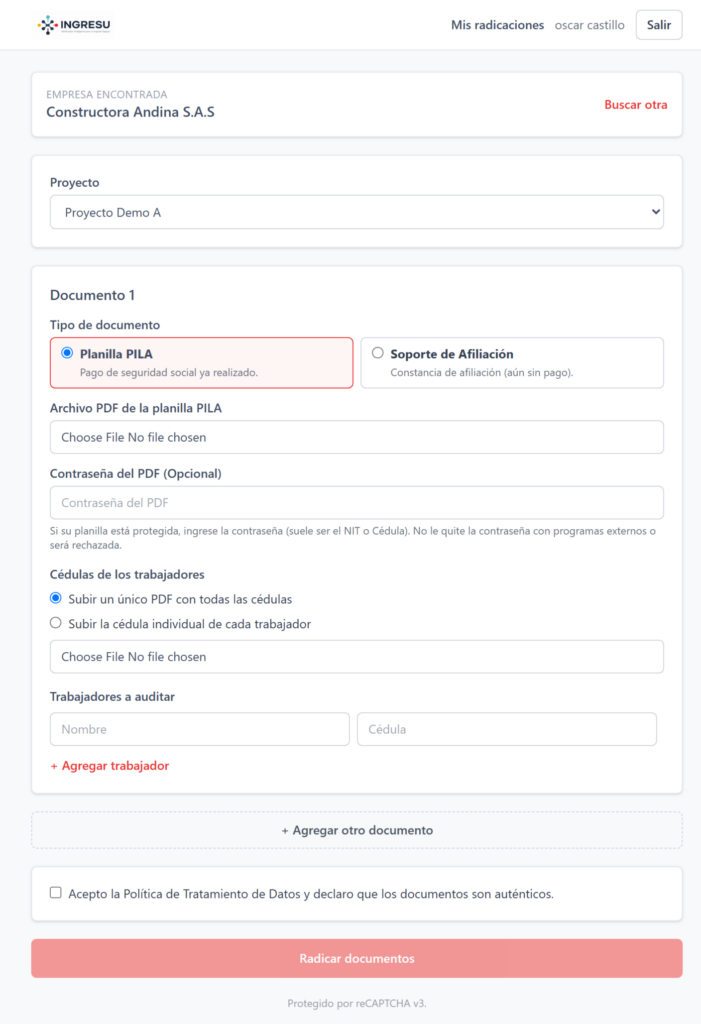
Task: Click the INGRESU logo
Action: pos(74,25)
